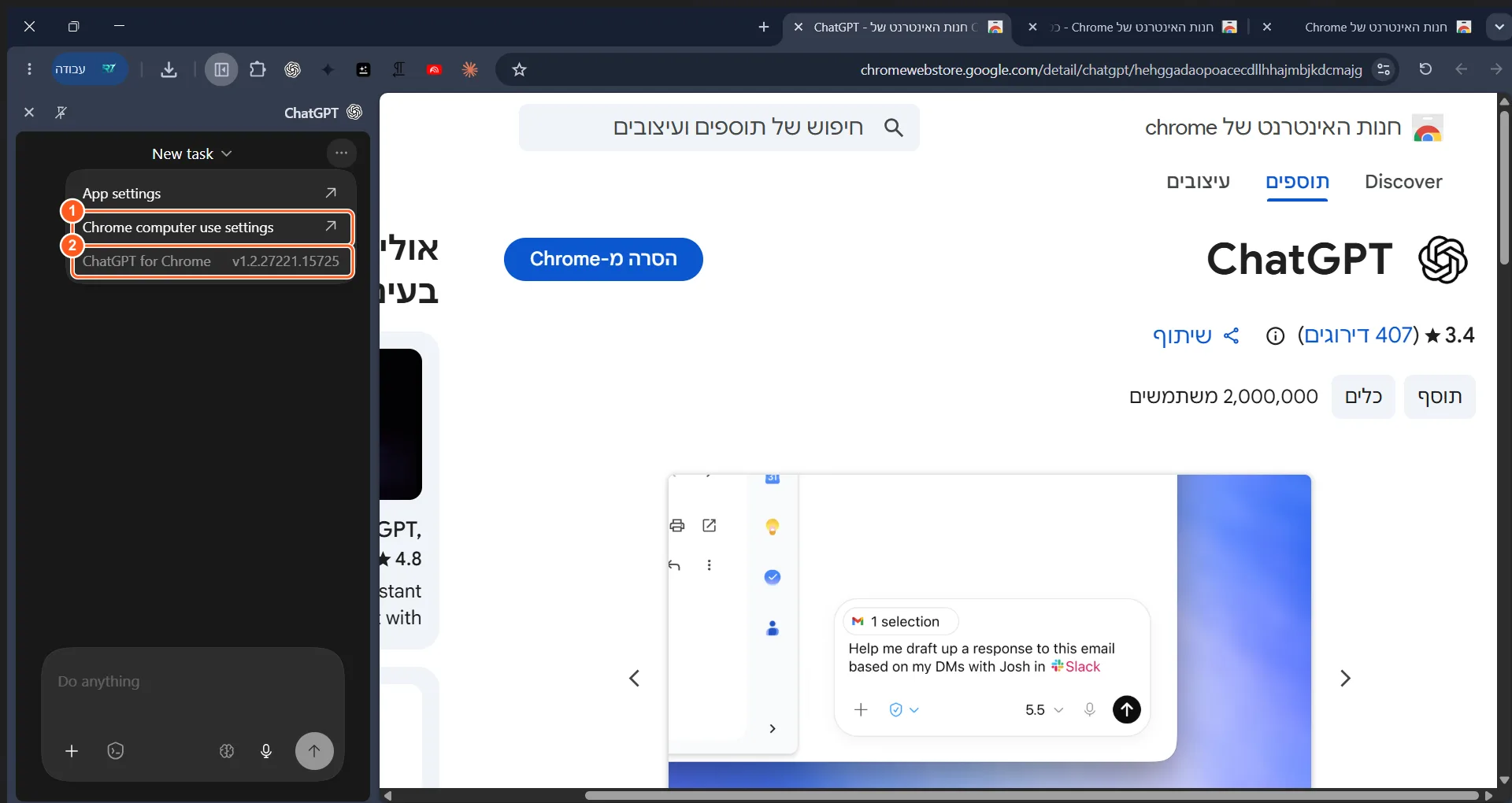The width and height of the screenshot is (1512, 803).
Task: Click the vertical scrollbar down arrow
Action: pos(1504,780)
